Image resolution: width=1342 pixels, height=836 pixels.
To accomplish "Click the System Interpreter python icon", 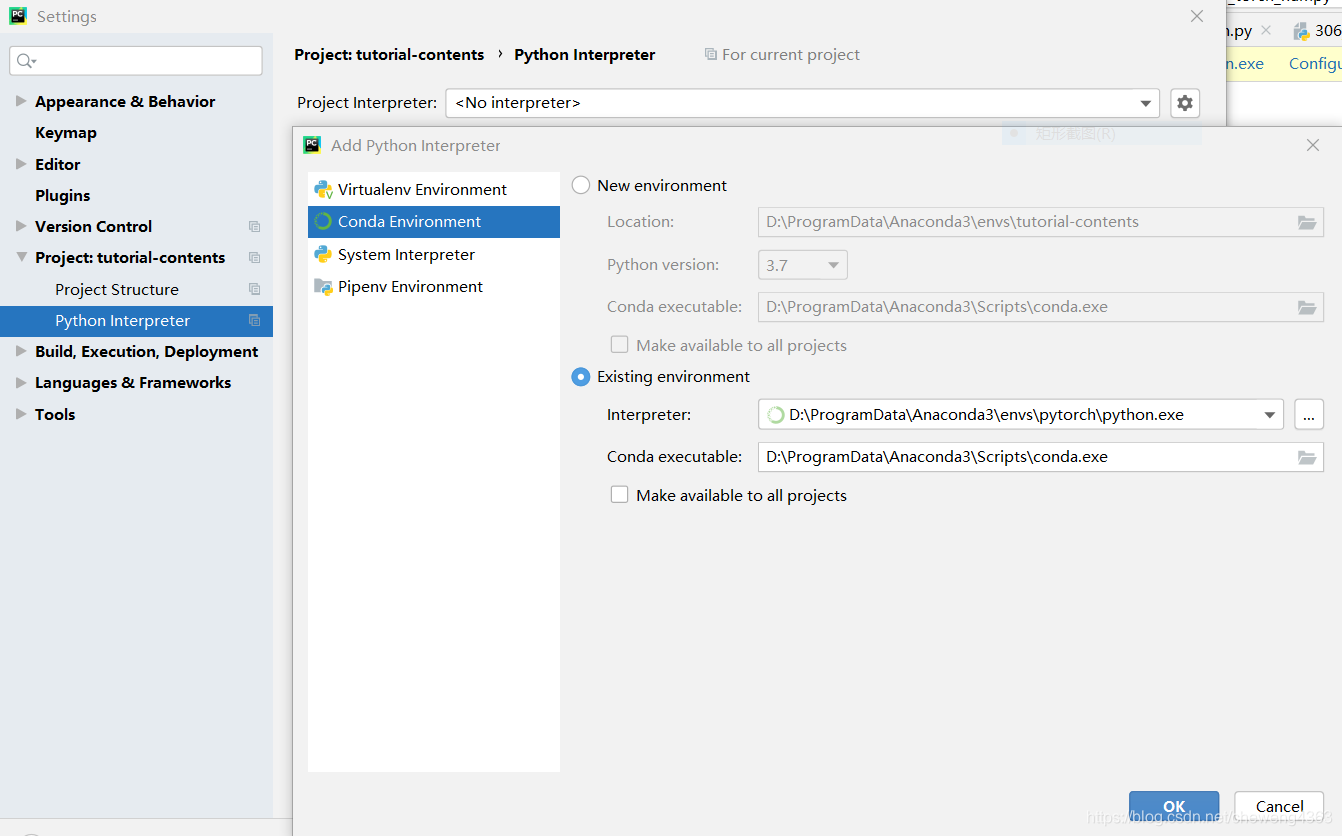I will (323, 254).
